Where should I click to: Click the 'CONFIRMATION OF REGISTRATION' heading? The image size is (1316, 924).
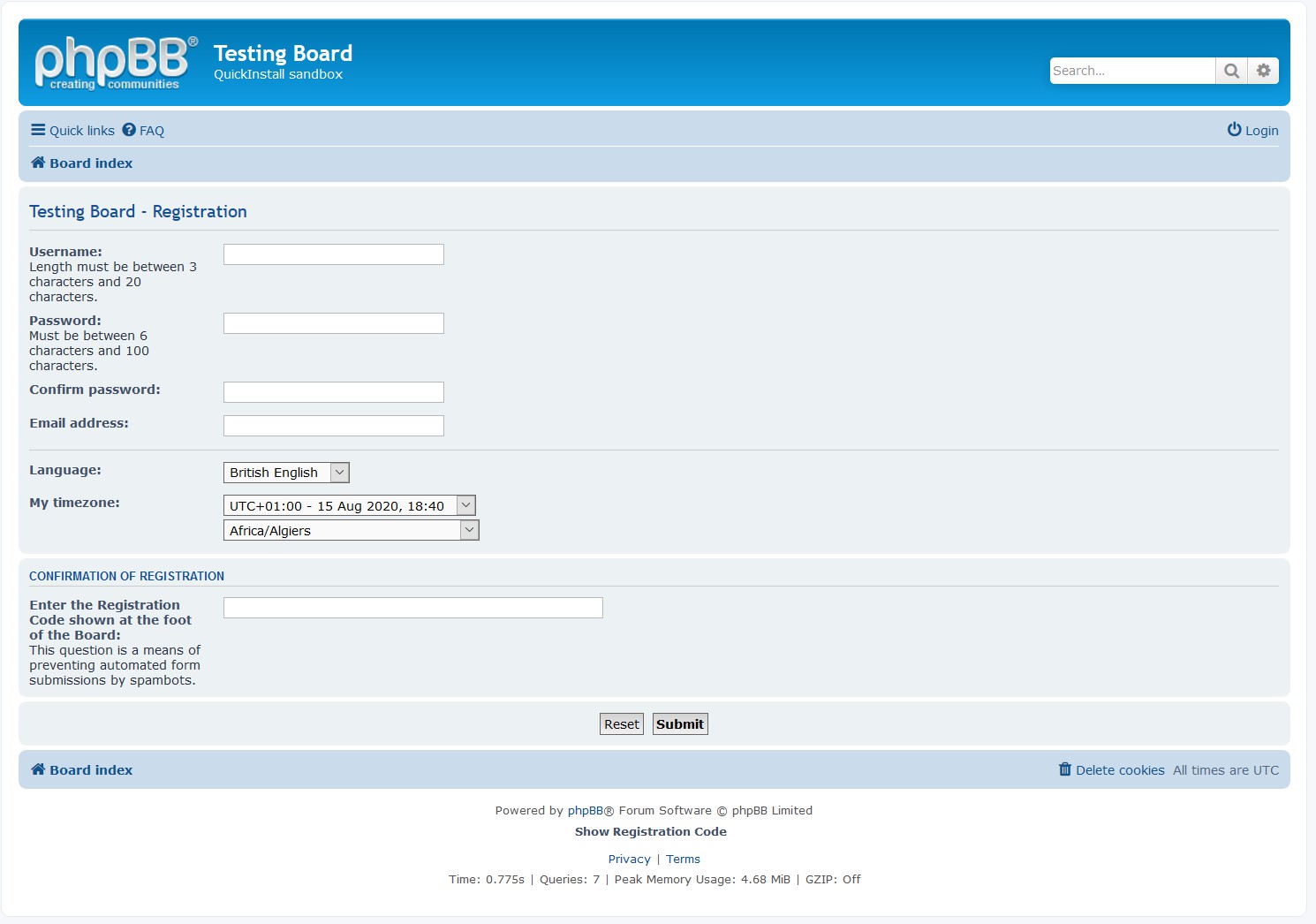(126, 576)
